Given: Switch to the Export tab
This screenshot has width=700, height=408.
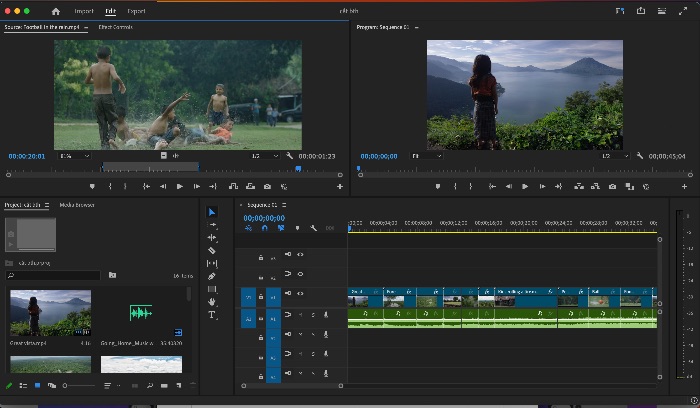Looking at the screenshot, I should 136,11.
